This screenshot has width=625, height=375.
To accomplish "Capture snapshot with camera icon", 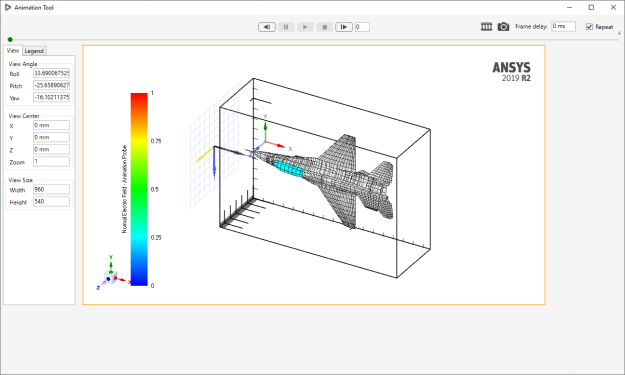I will pyautogui.click(x=503, y=27).
